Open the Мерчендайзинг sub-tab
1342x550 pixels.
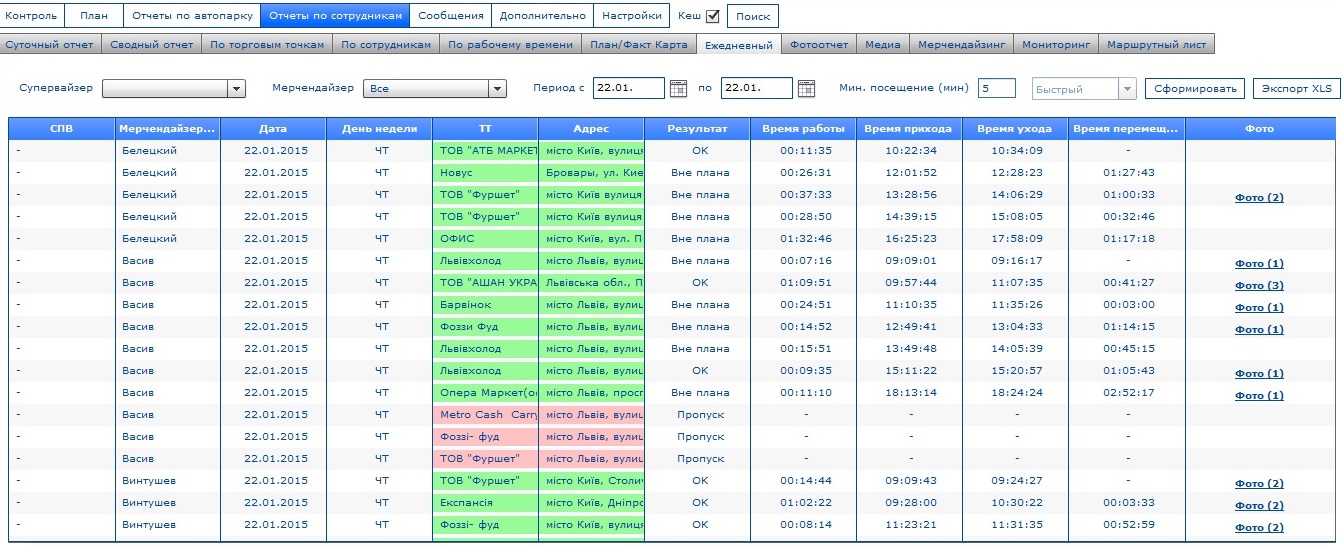961,44
